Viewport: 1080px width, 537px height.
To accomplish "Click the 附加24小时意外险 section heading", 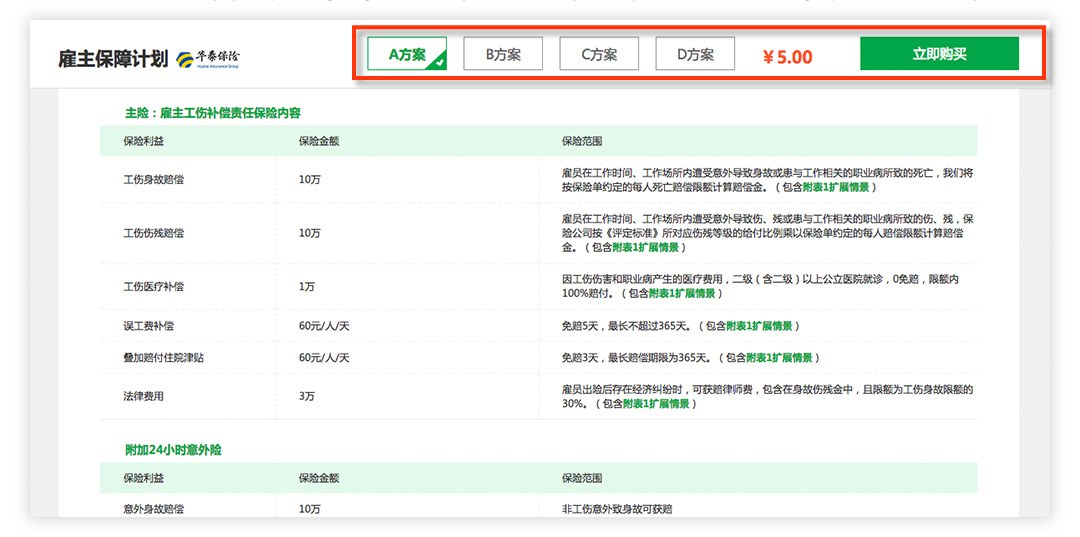I will (173, 450).
